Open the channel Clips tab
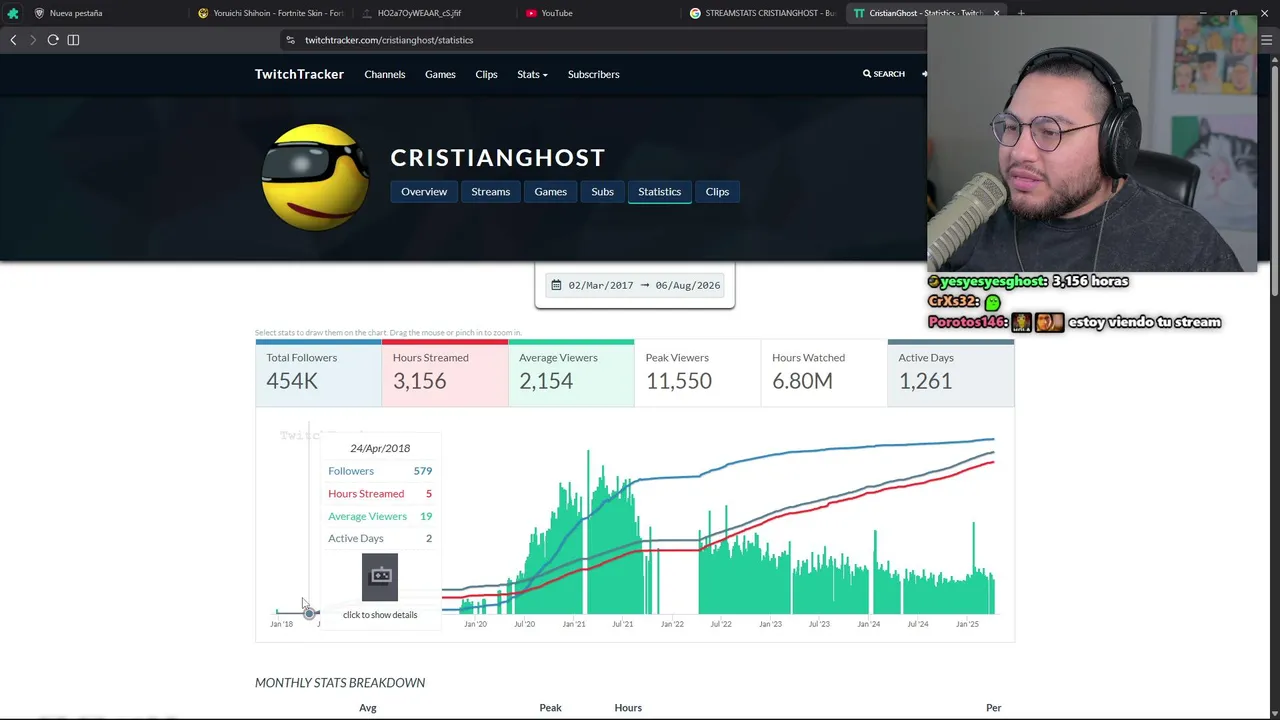The width and height of the screenshot is (1280, 720). (x=717, y=192)
